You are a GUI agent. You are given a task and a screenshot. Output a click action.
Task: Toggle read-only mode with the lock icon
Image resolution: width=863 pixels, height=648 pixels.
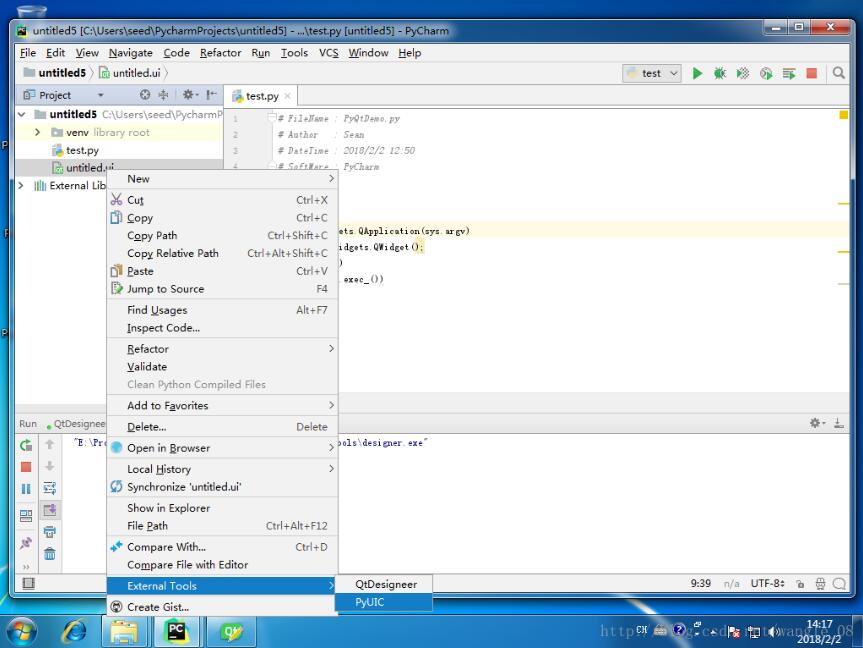pos(800,583)
